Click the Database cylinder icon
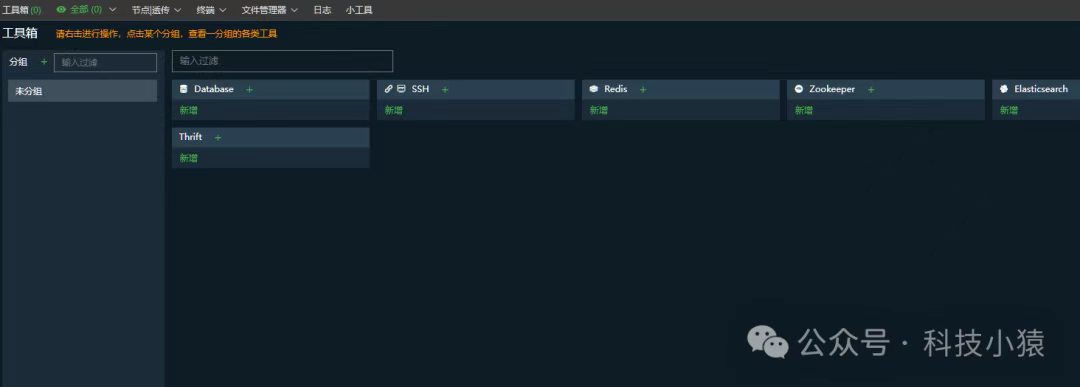 [x=183, y=90]
